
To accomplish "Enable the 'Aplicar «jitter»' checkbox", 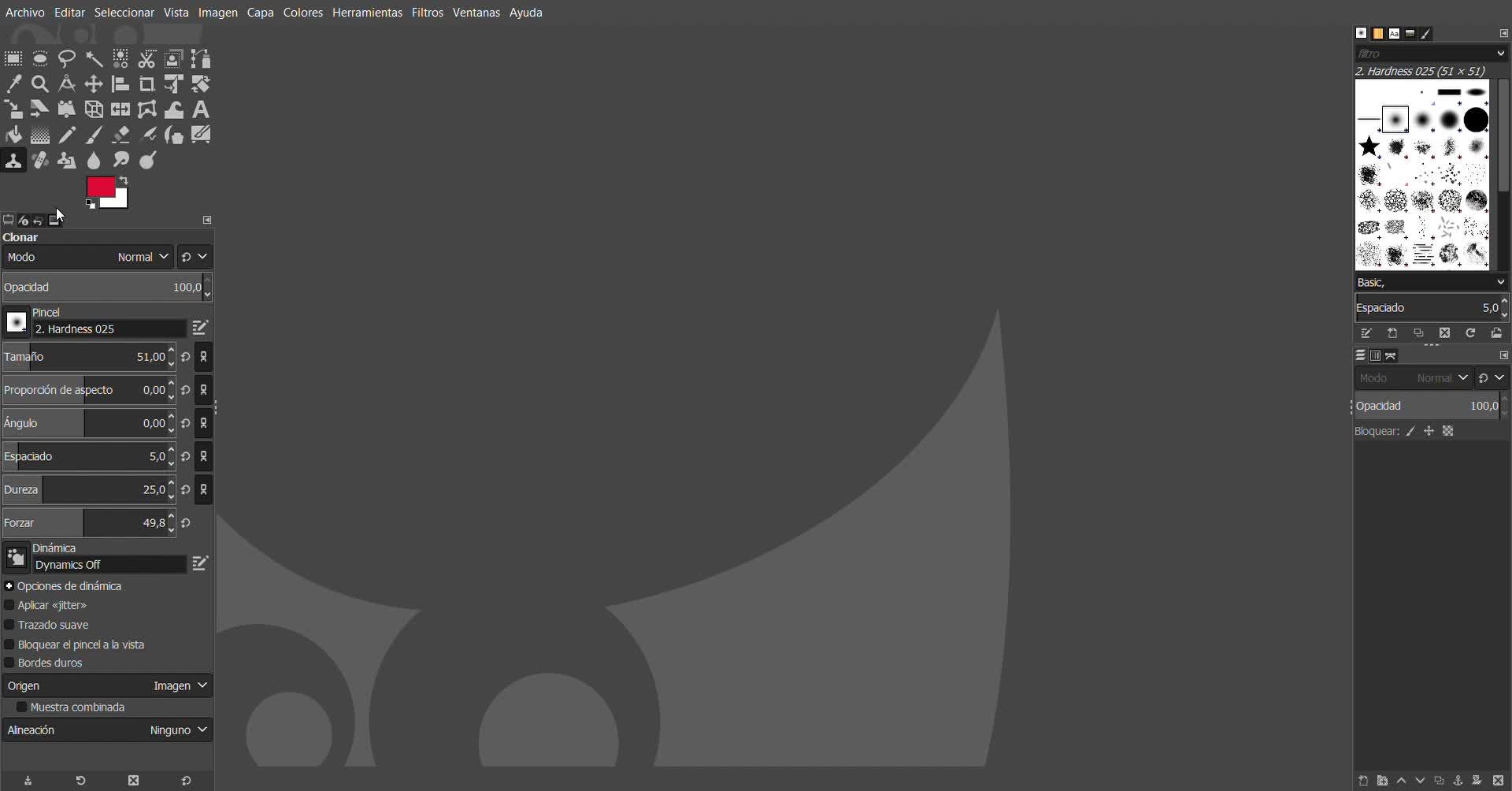I will (9, 605).
